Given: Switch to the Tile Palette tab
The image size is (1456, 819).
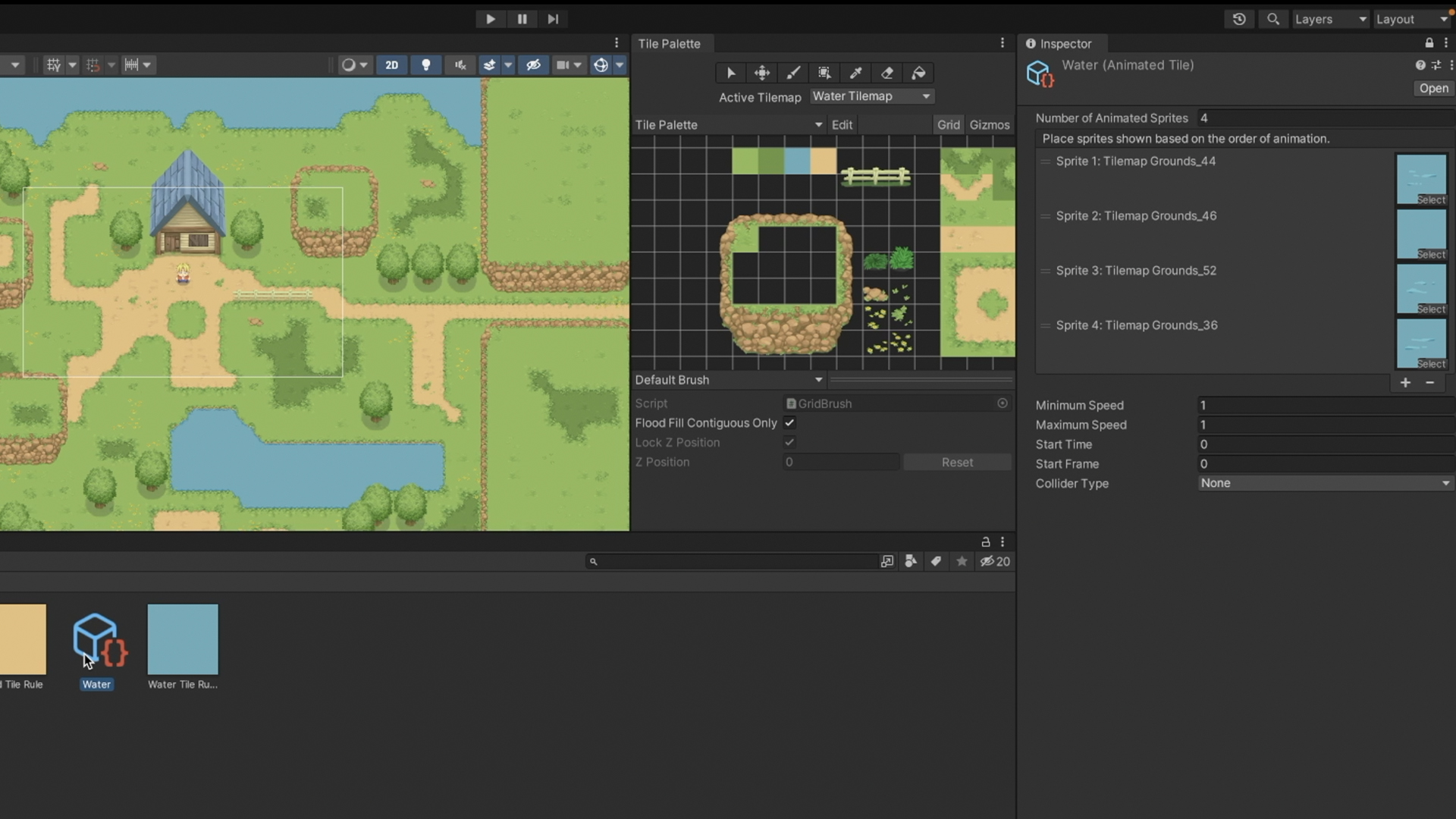Looking at the screenshot, I should point(669,43).
